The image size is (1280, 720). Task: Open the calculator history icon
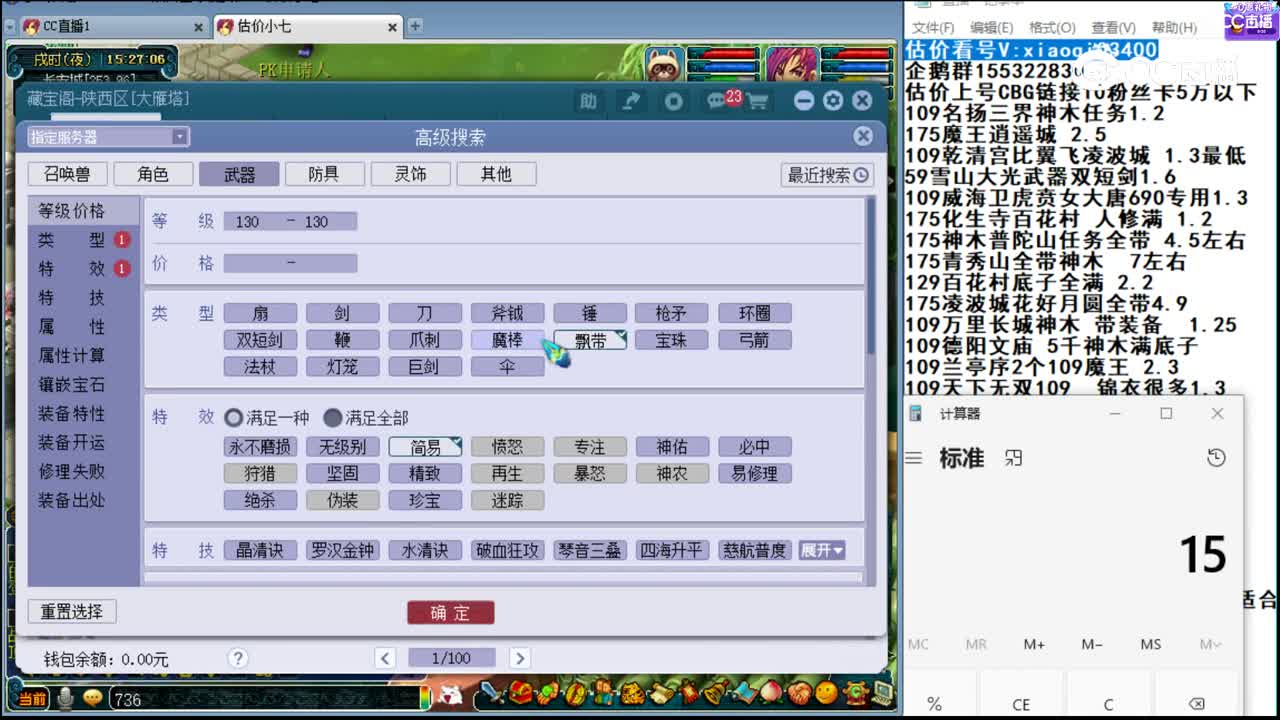coord(1216,458)
